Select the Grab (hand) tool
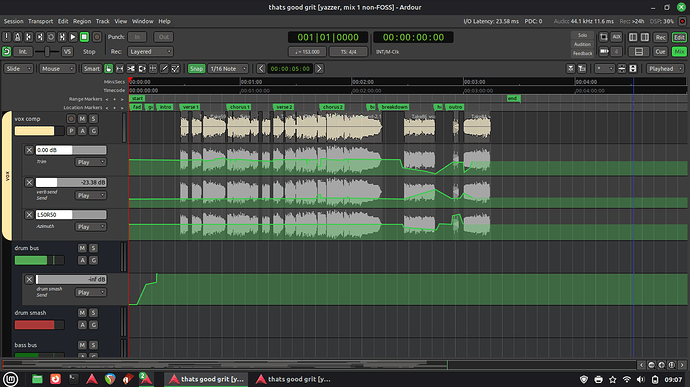This screenshot has width=690, height=387. pos(109,69)
